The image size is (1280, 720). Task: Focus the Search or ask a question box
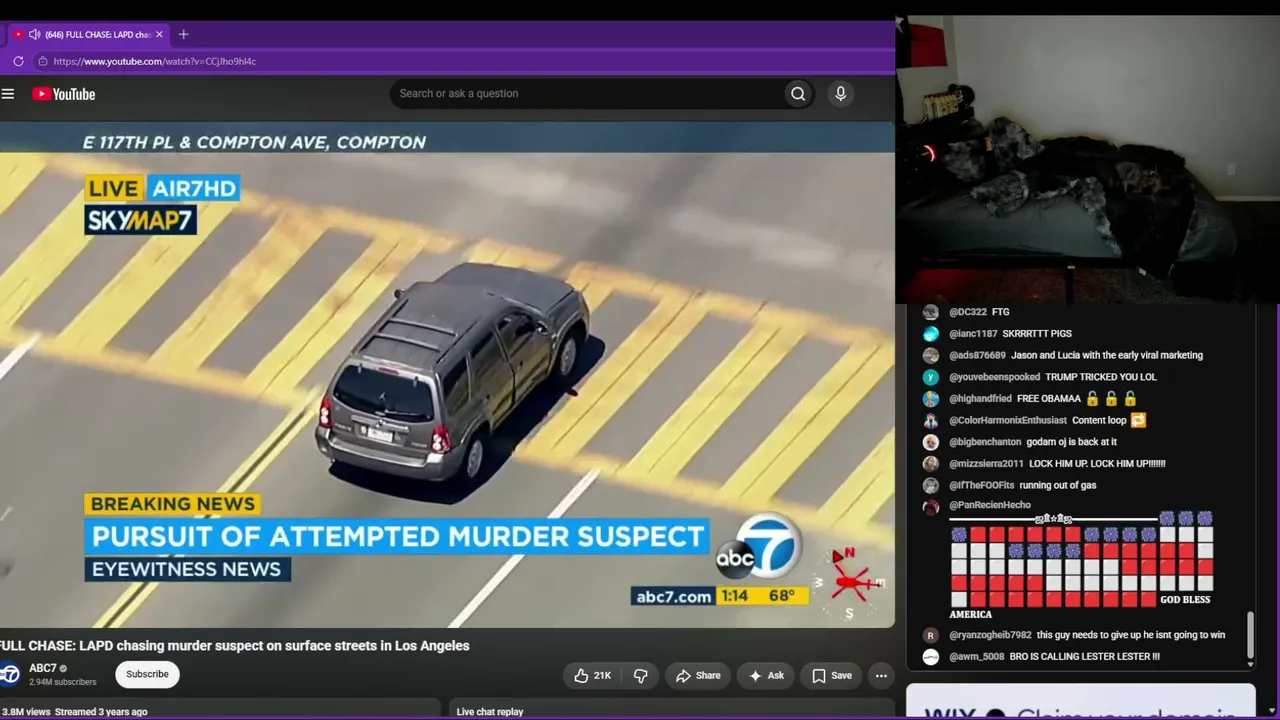click(587, 94)
